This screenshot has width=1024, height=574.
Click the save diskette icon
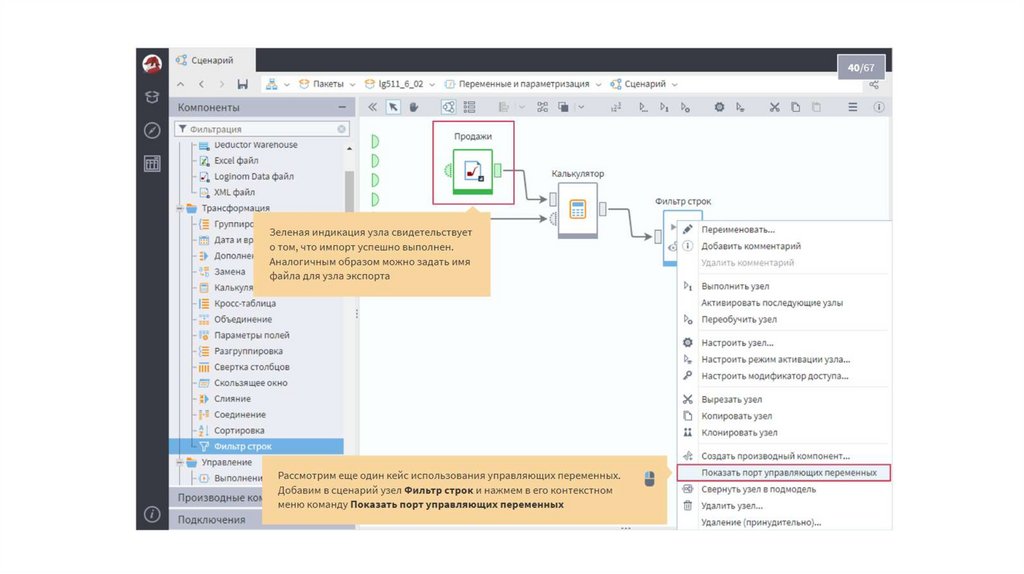pos(242,84)
